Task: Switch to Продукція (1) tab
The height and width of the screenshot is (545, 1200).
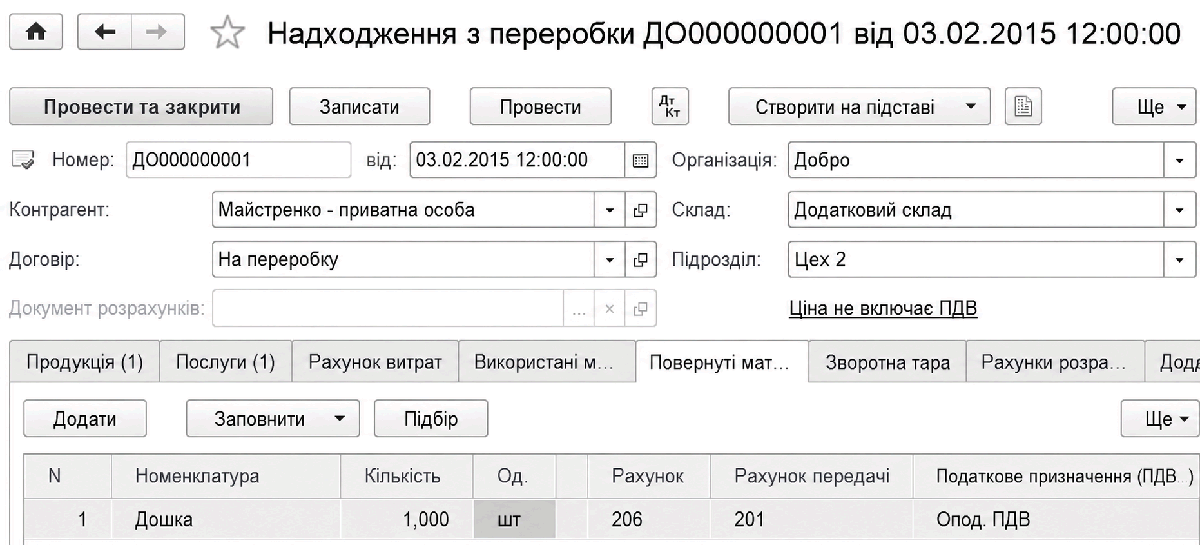Action: [84, 363]
